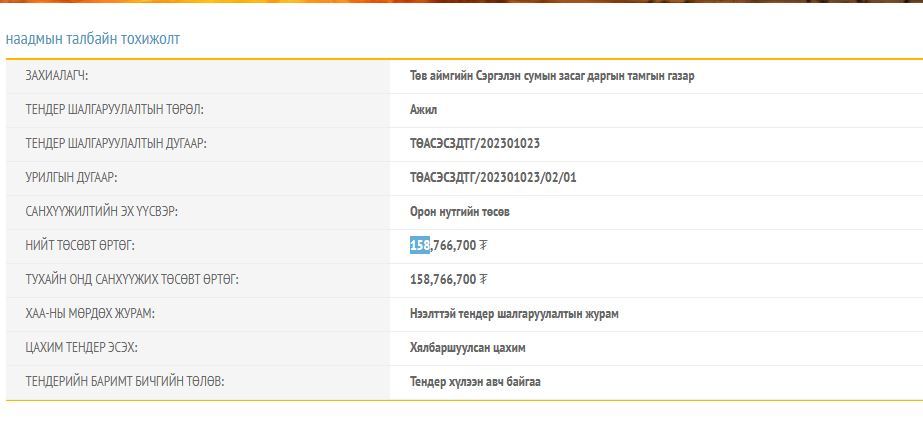Click the 'ХАА-НЫ МӨРДӨХ ЖУРАМ' label
Screen dimensions: 923x427
90,314
